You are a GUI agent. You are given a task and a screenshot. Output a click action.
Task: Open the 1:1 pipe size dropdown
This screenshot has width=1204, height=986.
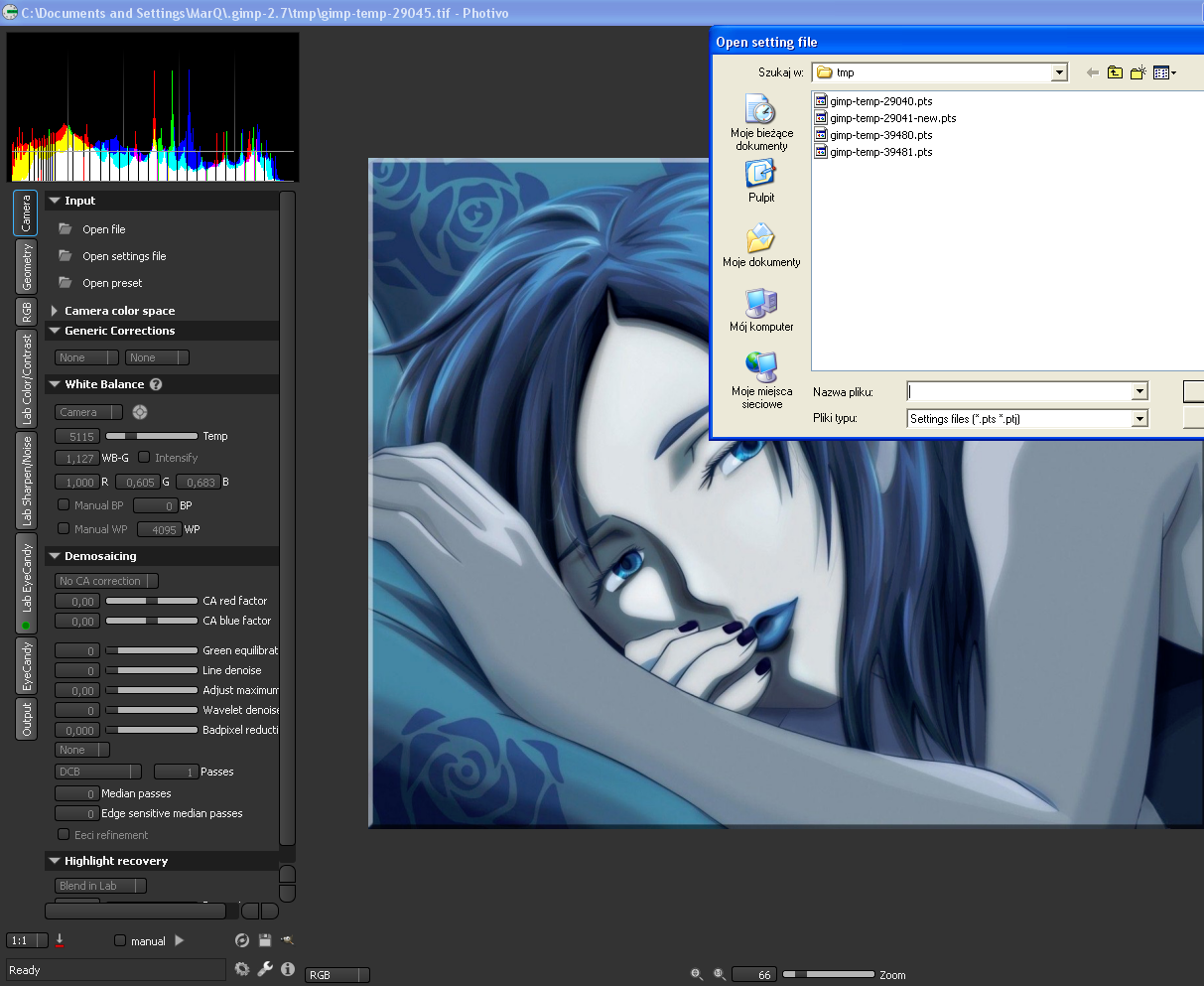[x=27, y=940]
